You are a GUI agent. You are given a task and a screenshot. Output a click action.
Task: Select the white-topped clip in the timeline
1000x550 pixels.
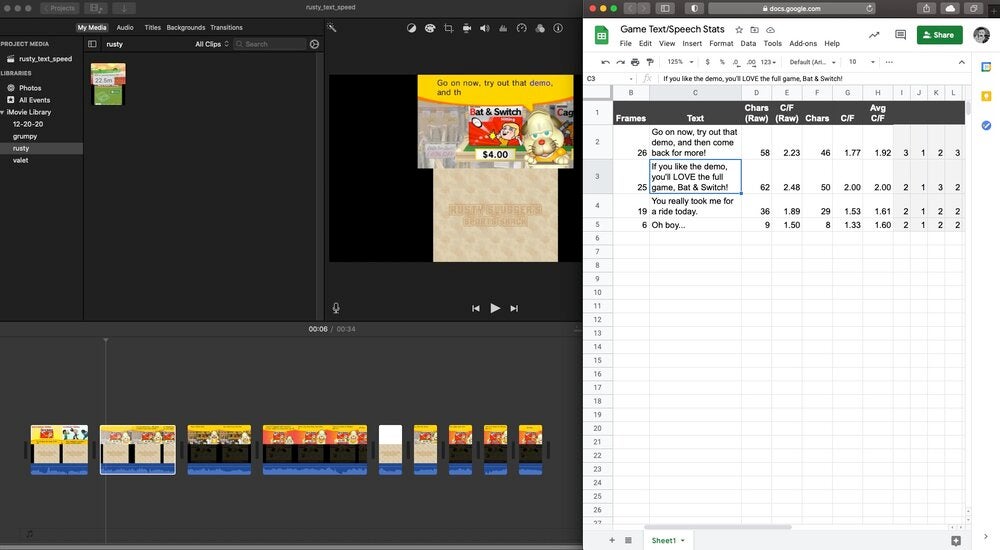pos(390,450)
